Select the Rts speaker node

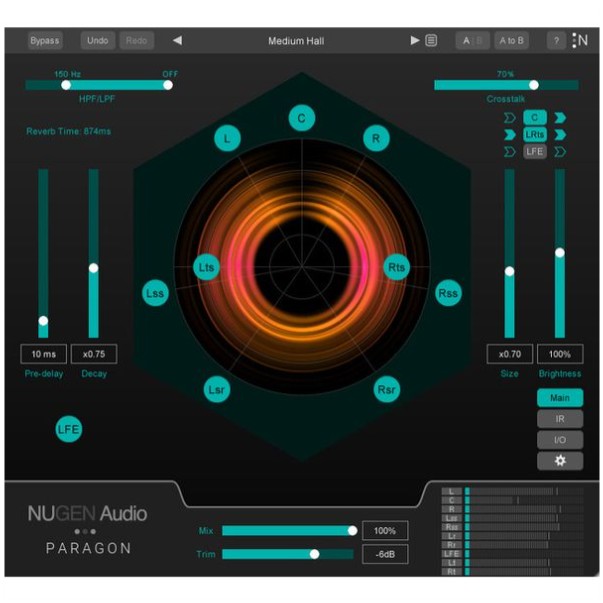[396, 267]
